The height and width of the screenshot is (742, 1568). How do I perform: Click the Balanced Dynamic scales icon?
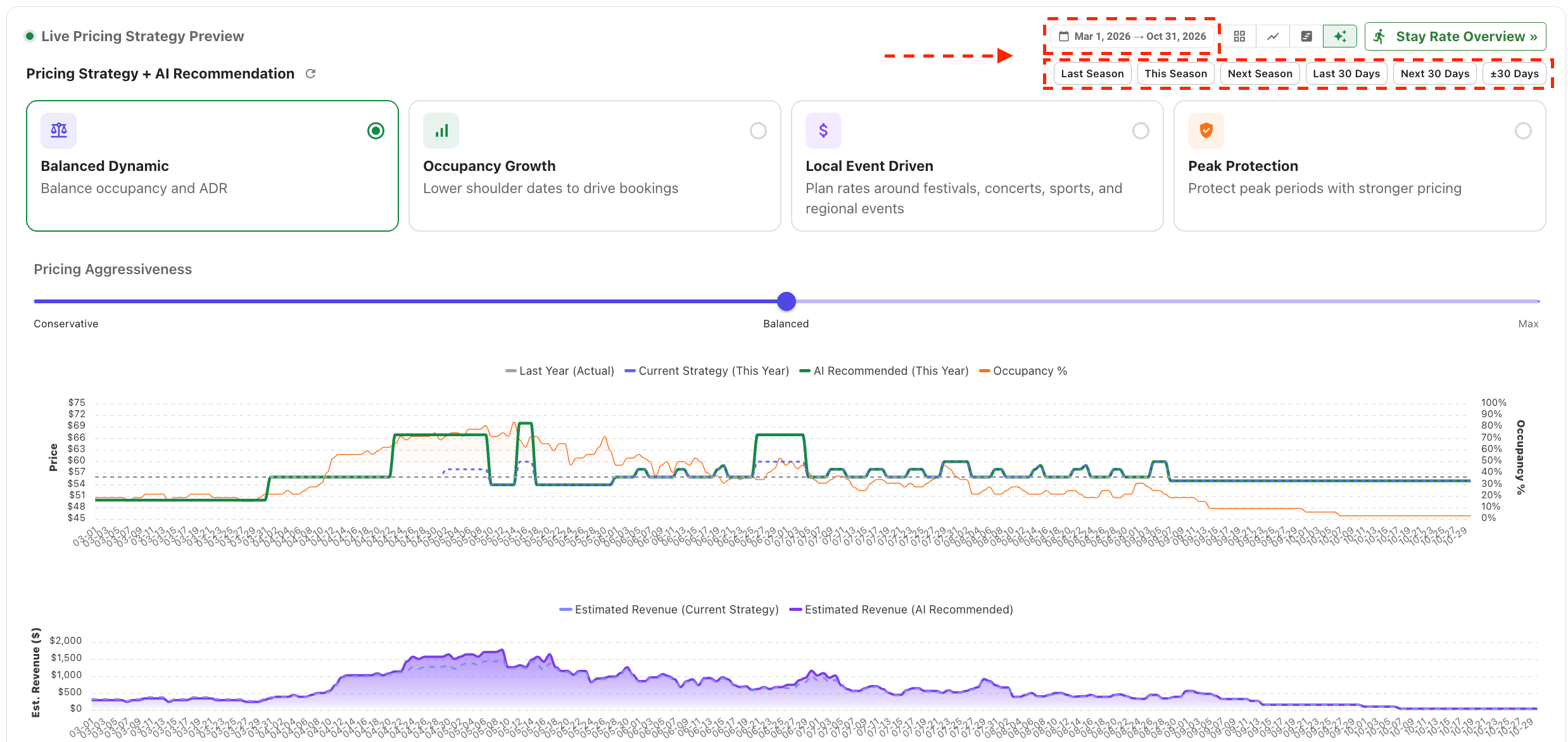59,130
